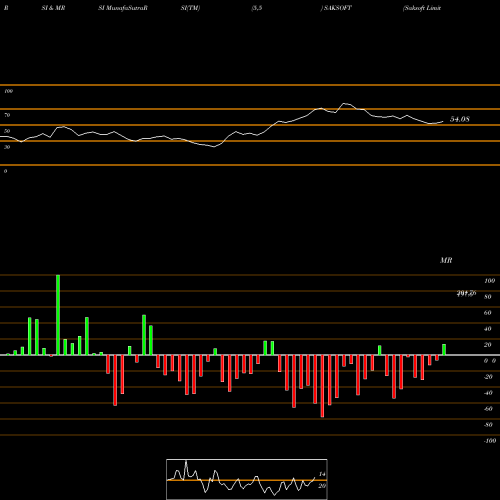This screenshot has width=500, height=500.
Task: Click the 'Saksoft Limit' company name text
Action: pyautogui.click(x=422, y=8)
